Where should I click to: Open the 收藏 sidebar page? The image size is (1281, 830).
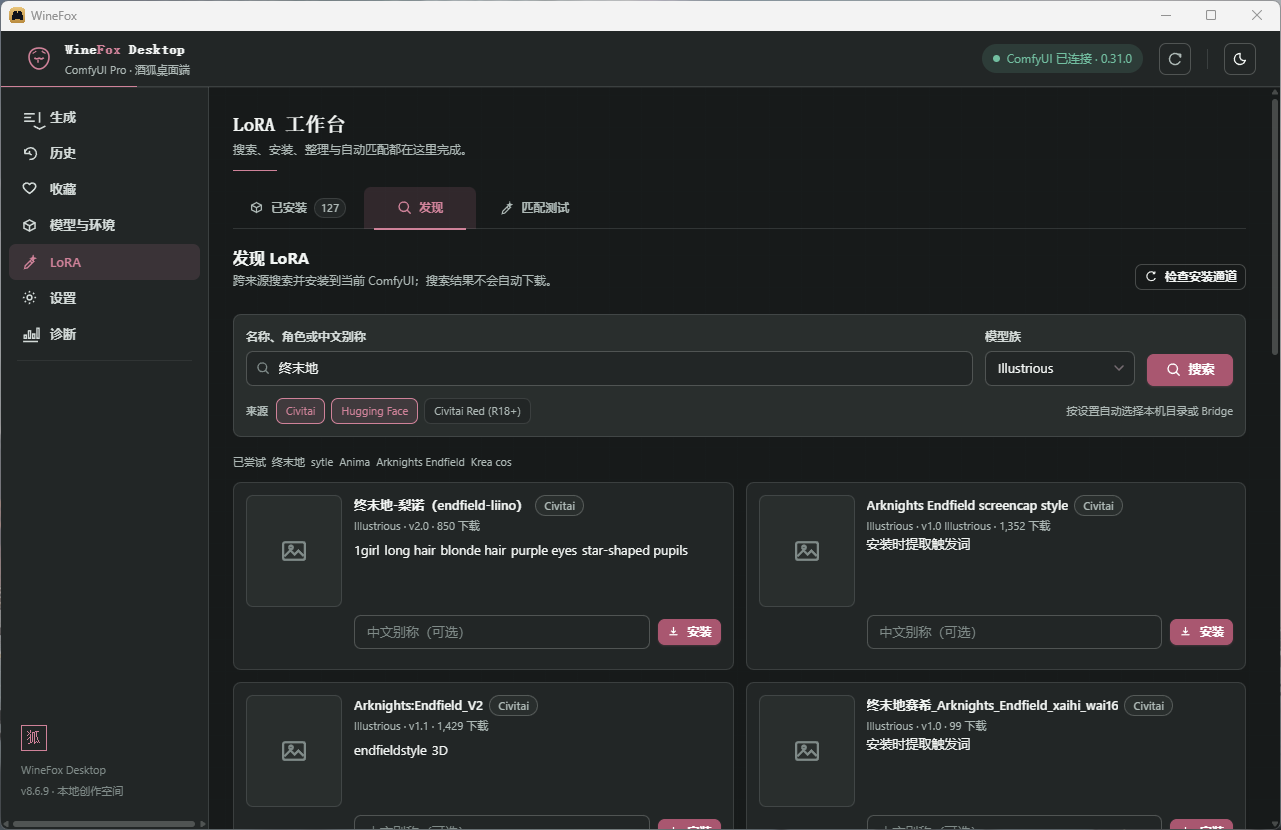pos(104,189)
